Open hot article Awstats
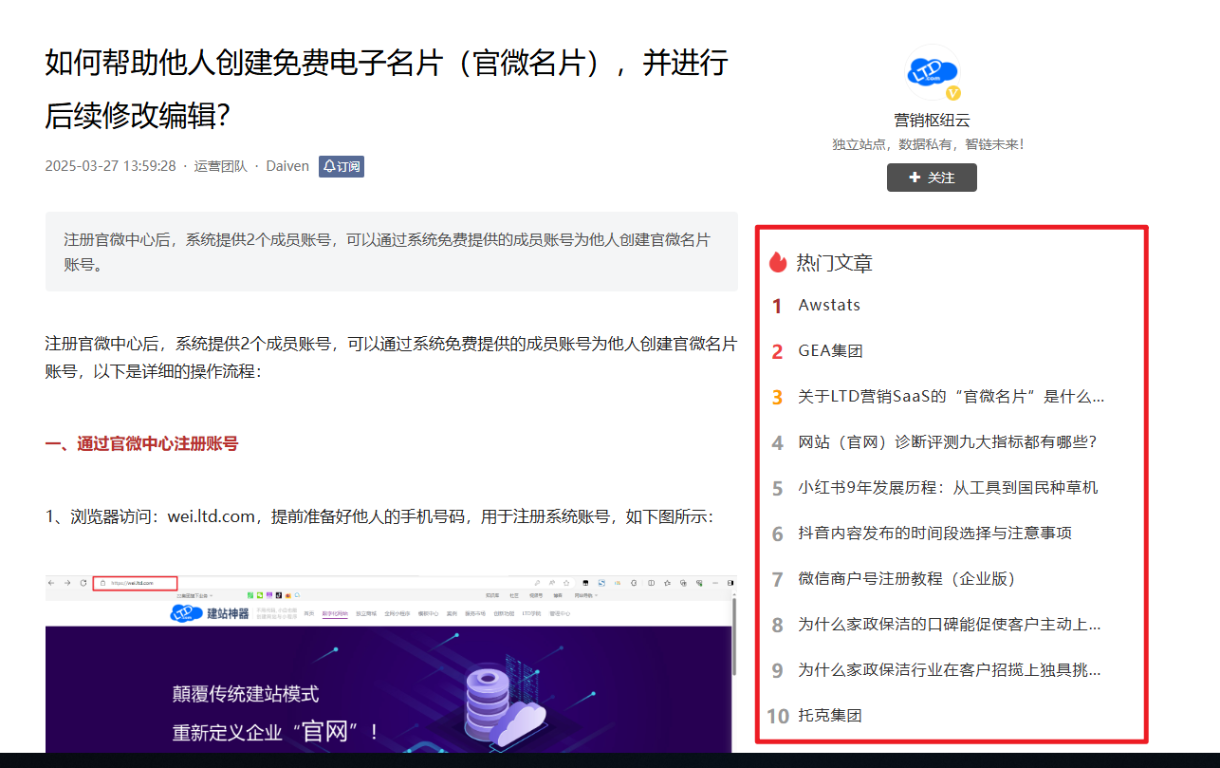This screenshot has height=768, width=1220. [x=829, y=305]
